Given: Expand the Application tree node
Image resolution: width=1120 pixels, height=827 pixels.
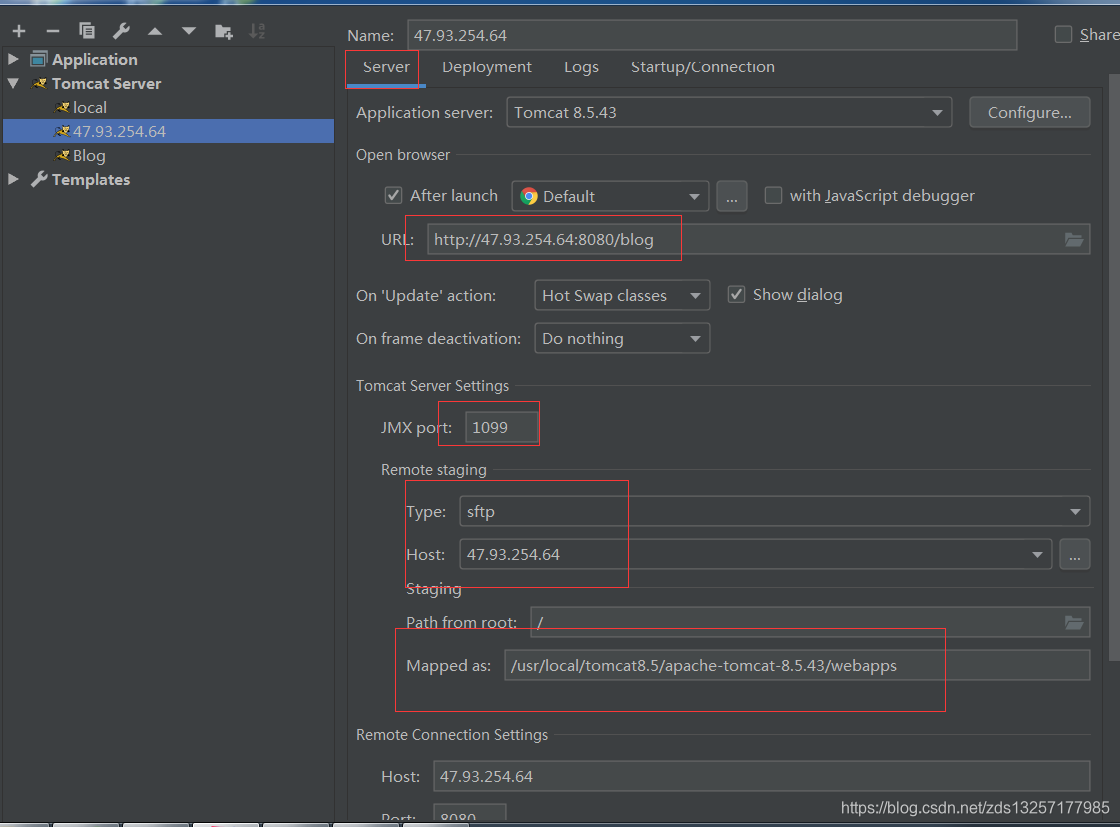Looking at the screenshot, I should [13, 59].
